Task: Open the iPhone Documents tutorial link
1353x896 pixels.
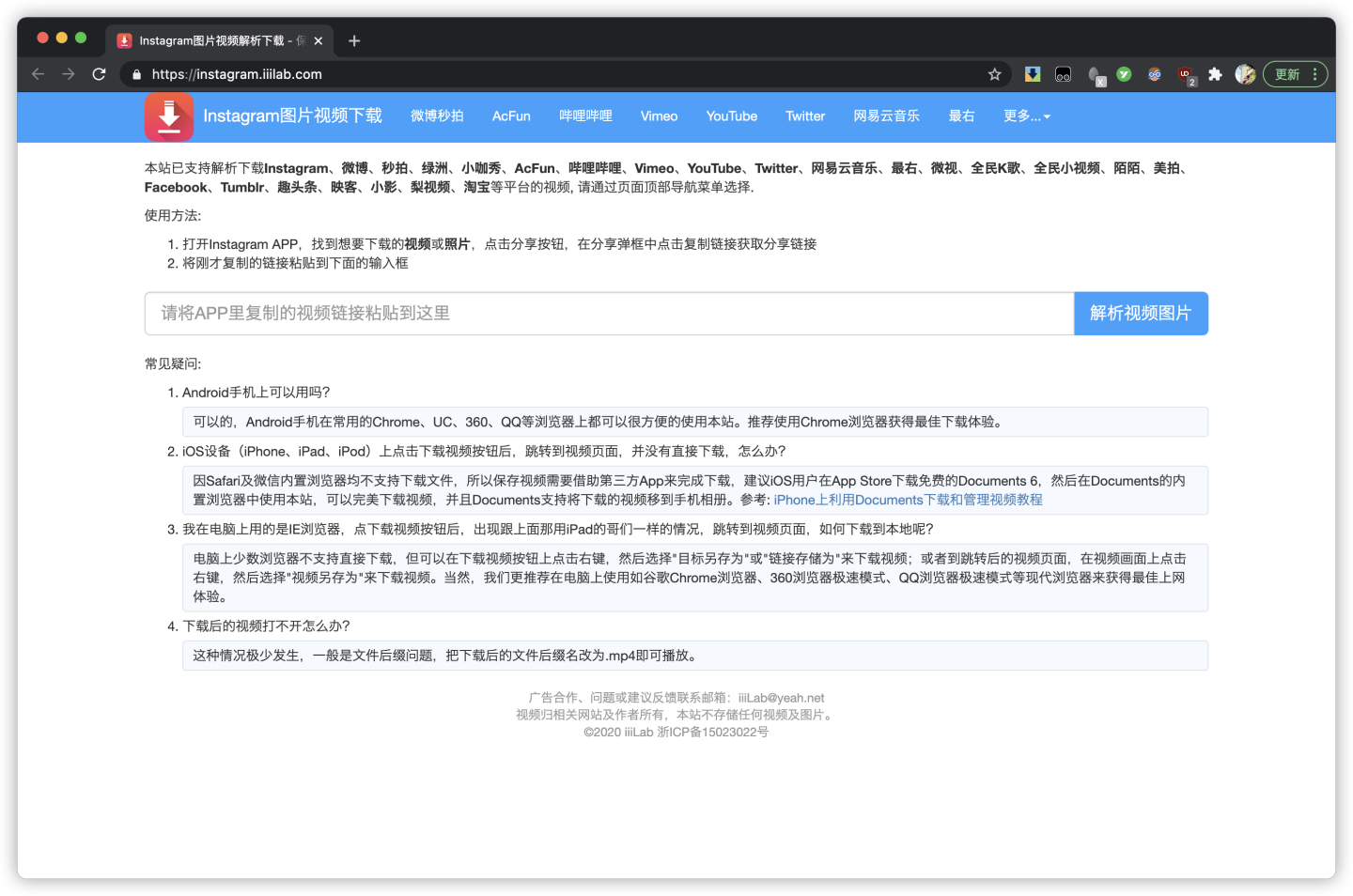Action: pyautogui.click(x=908, y=500)
